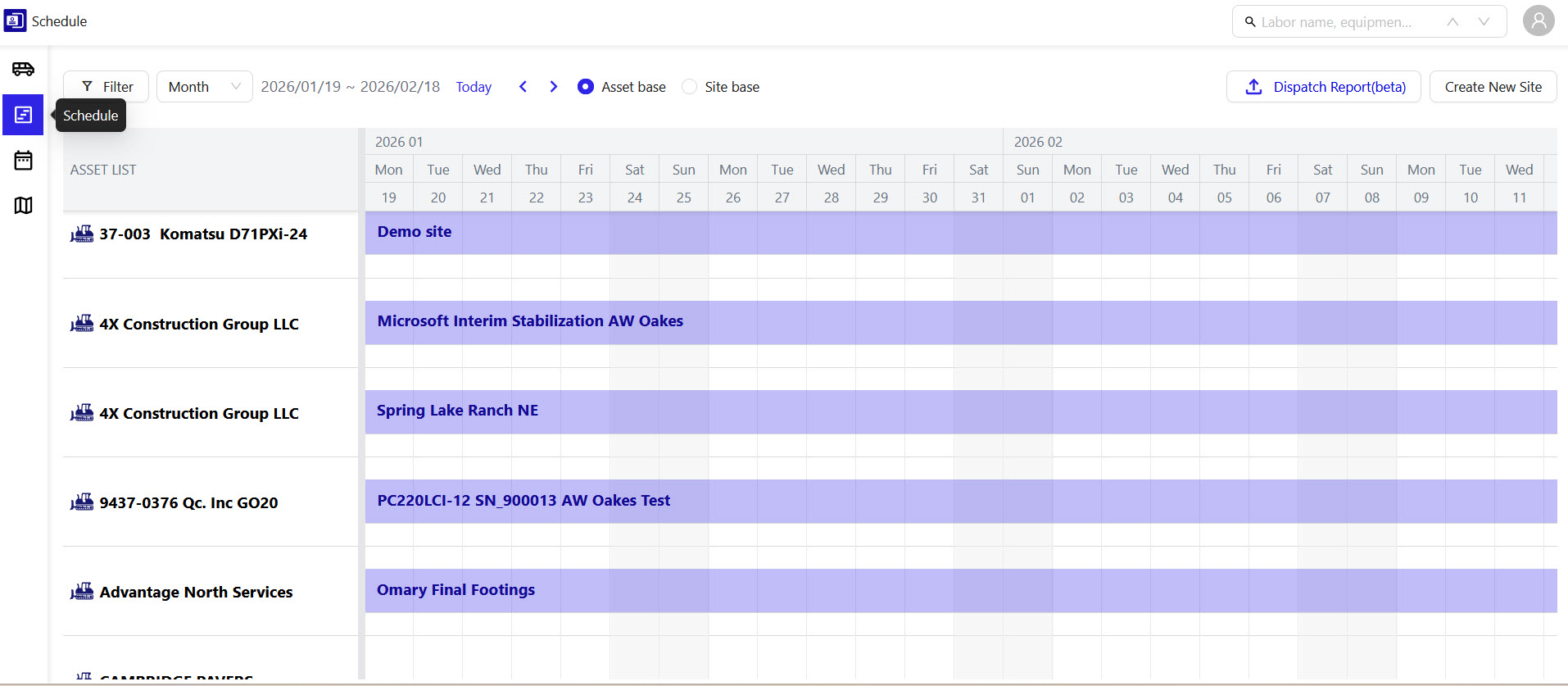Click the 2026 01 month header
Viewport: 1568px width, 686px height.
tap(399, 142)
